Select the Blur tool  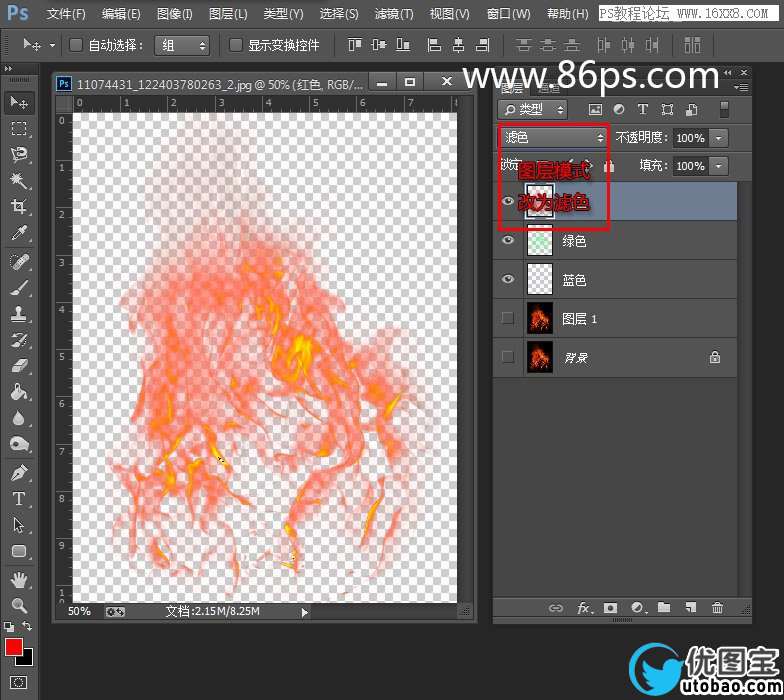click(x=19, y=418)
